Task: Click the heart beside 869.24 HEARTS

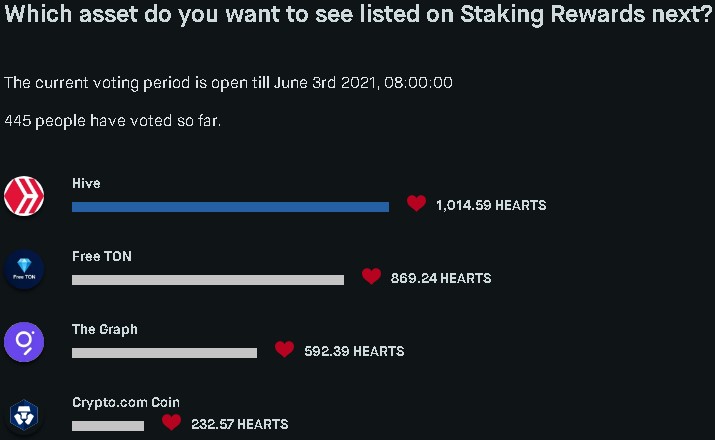Action: tap(371, 276)
